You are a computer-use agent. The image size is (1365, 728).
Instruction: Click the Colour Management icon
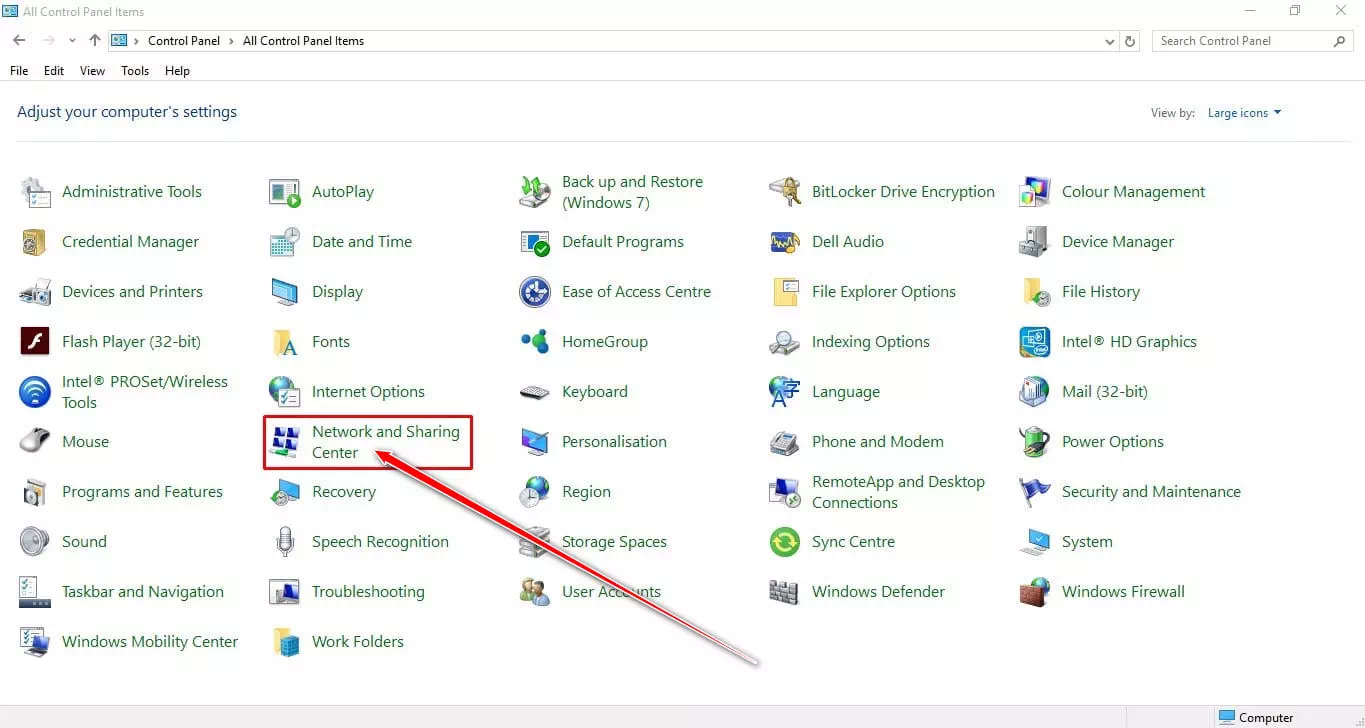1035,192
